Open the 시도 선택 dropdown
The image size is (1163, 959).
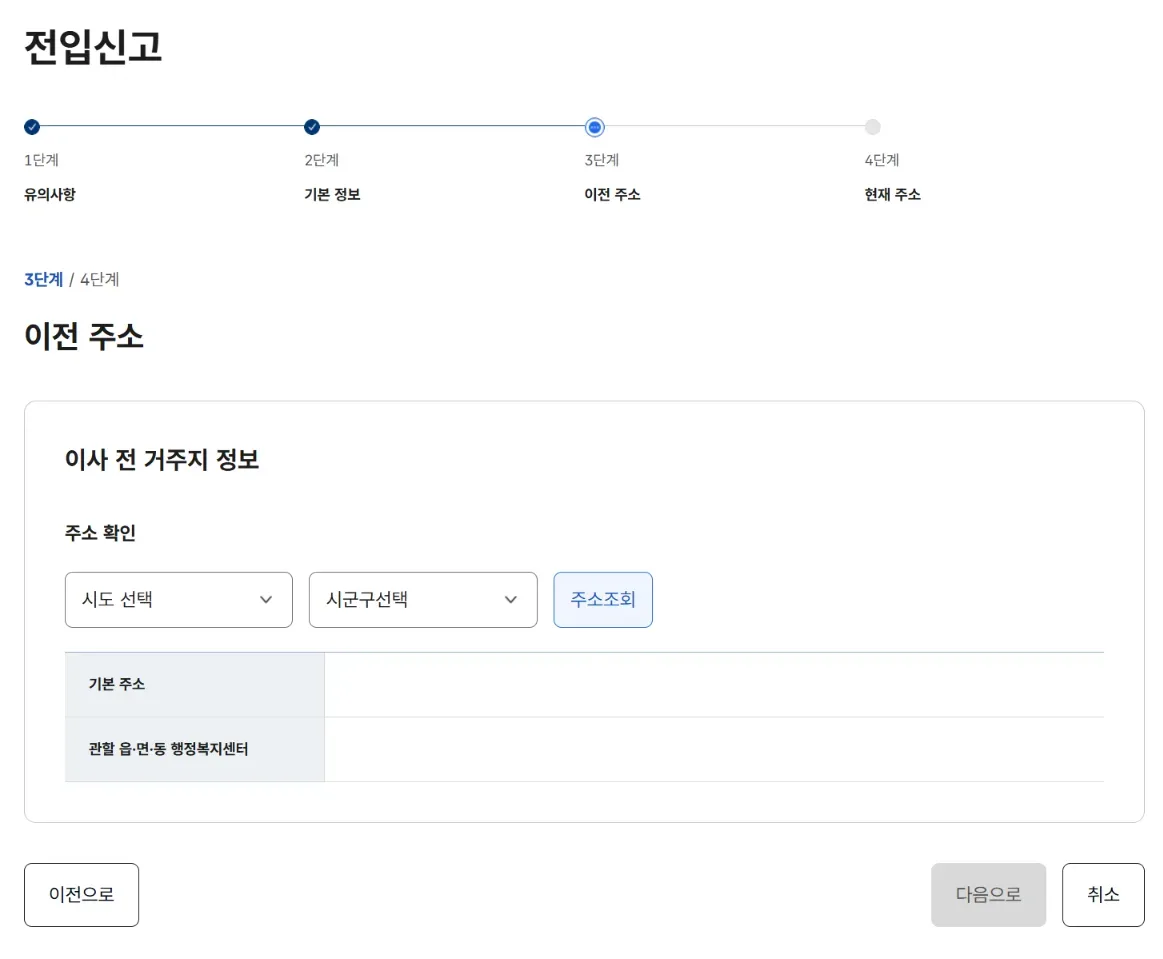(179, 599)
